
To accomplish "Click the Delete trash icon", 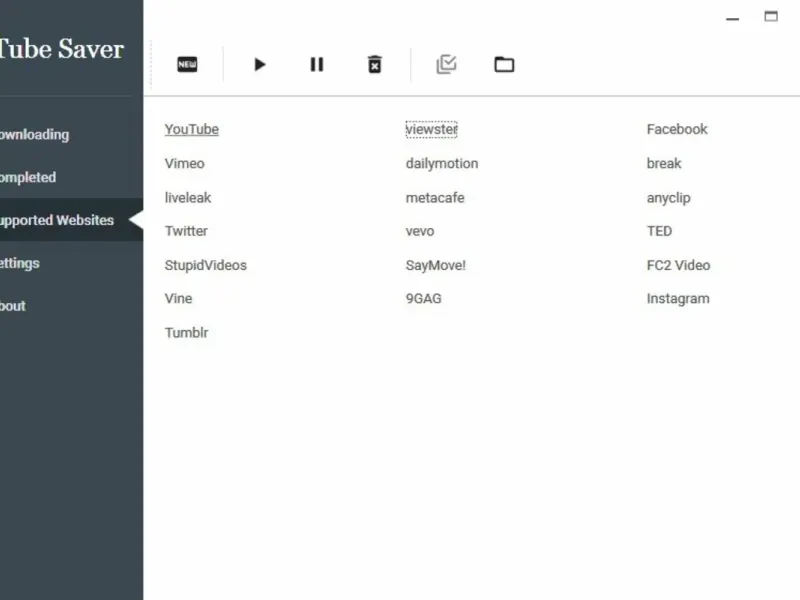I will [374, 65].
